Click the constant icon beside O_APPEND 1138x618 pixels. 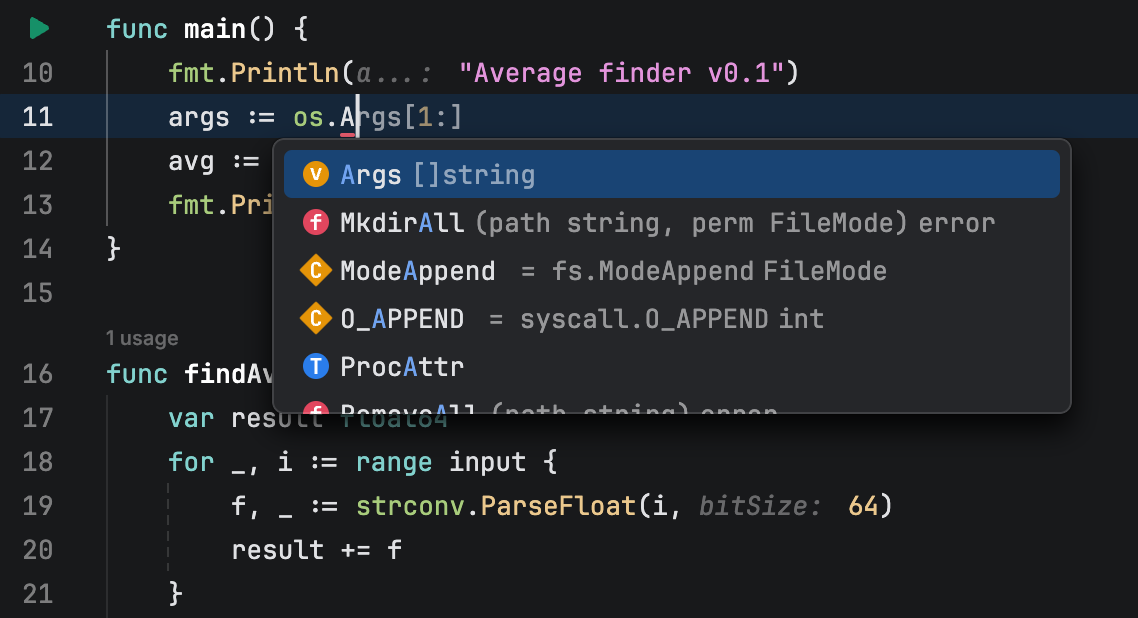tap(315, 318)
